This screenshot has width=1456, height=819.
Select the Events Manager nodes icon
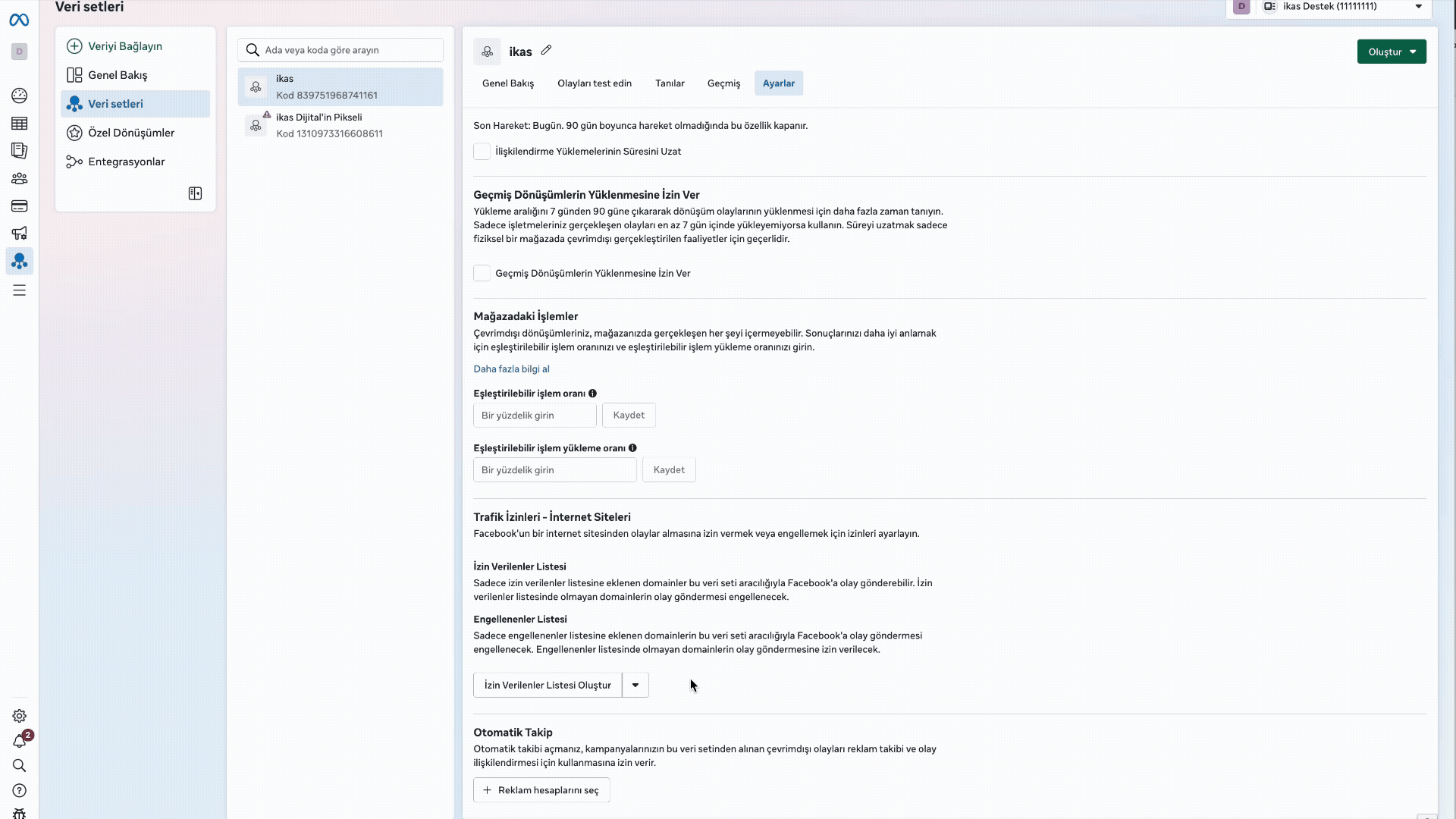pyautogui.click(x=19, y=261)
